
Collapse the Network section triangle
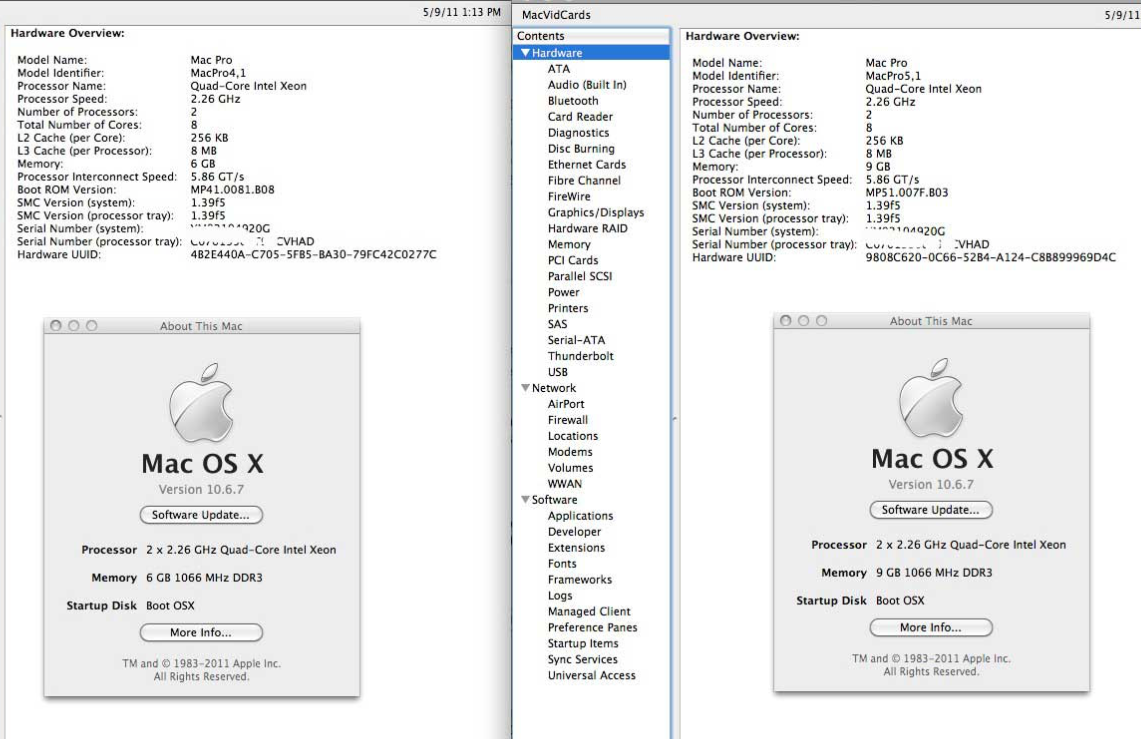coord(525,388)
